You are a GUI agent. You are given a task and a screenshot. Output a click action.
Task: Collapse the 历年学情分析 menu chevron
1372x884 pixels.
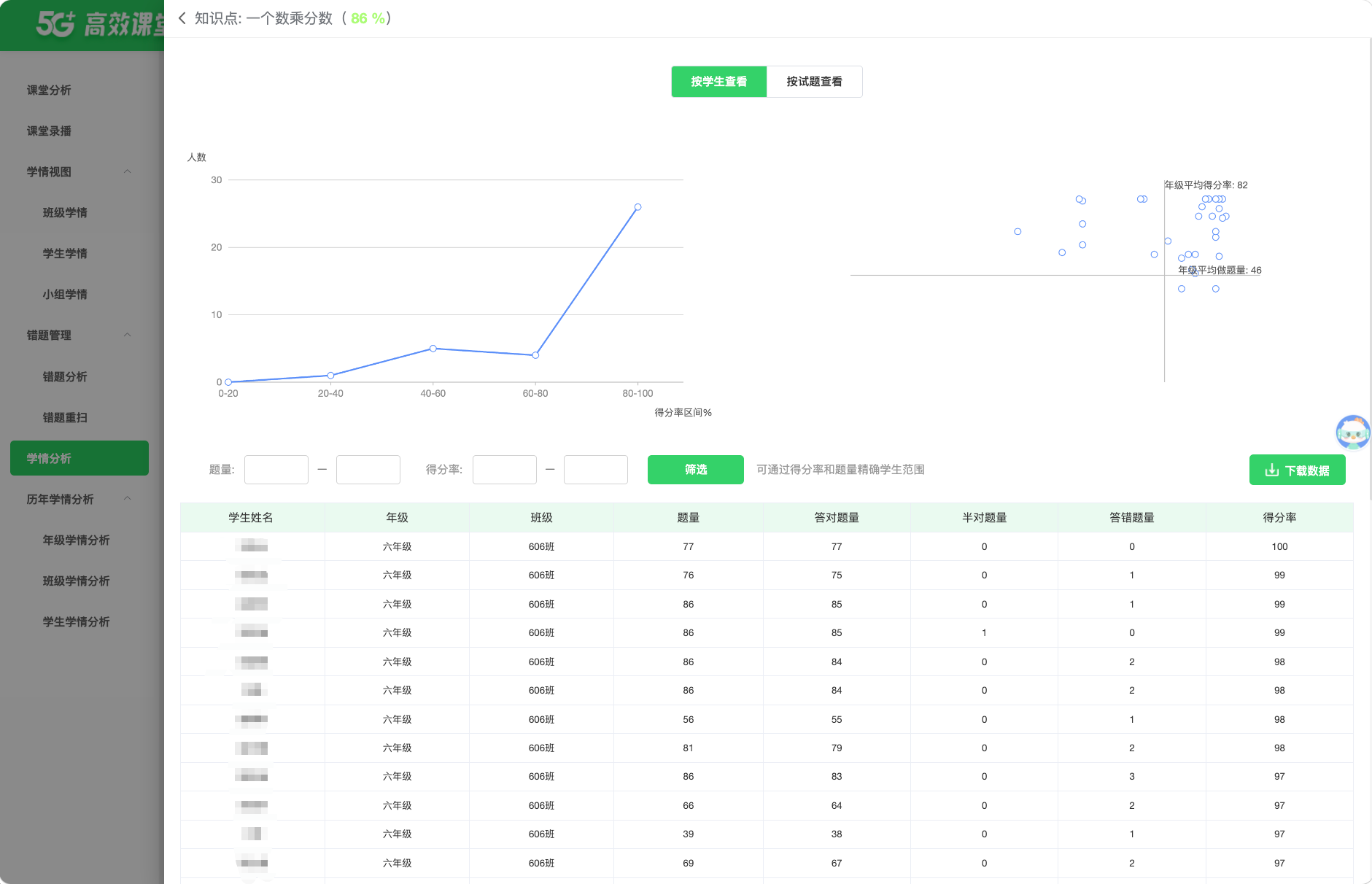[x=128, y=498]
